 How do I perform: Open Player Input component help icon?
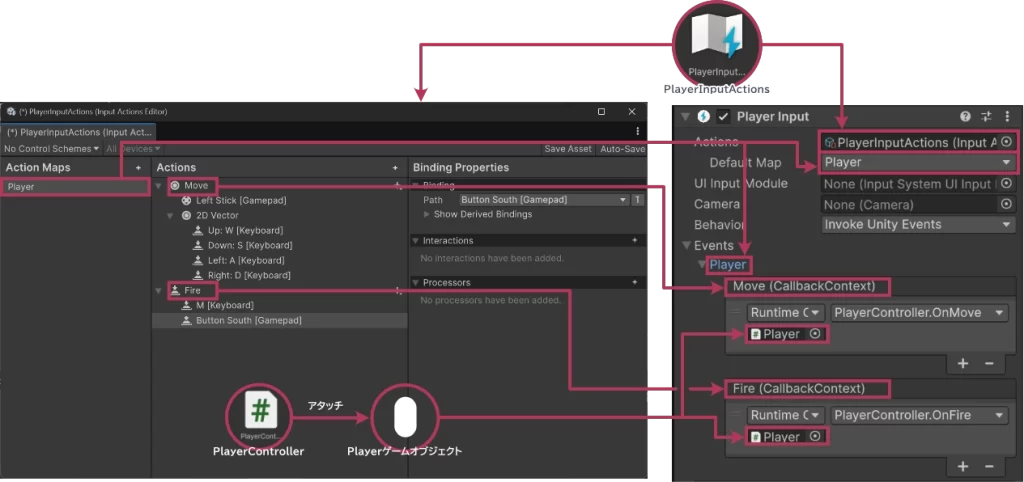click(x=965, y=117)
